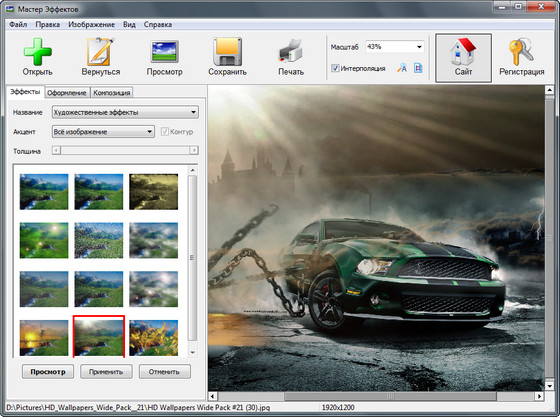The height and width of the screenshot is (417, 560).
Task: Toggle the Интерполяция checkbox
Action: point(335,68)
